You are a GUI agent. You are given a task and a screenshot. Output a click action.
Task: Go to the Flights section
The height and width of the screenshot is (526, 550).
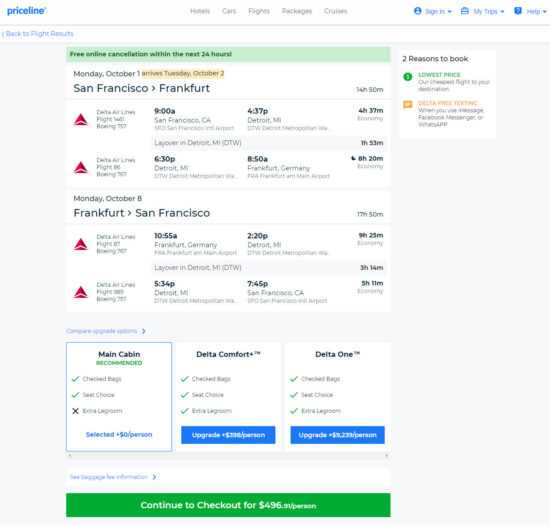(259, 11)
